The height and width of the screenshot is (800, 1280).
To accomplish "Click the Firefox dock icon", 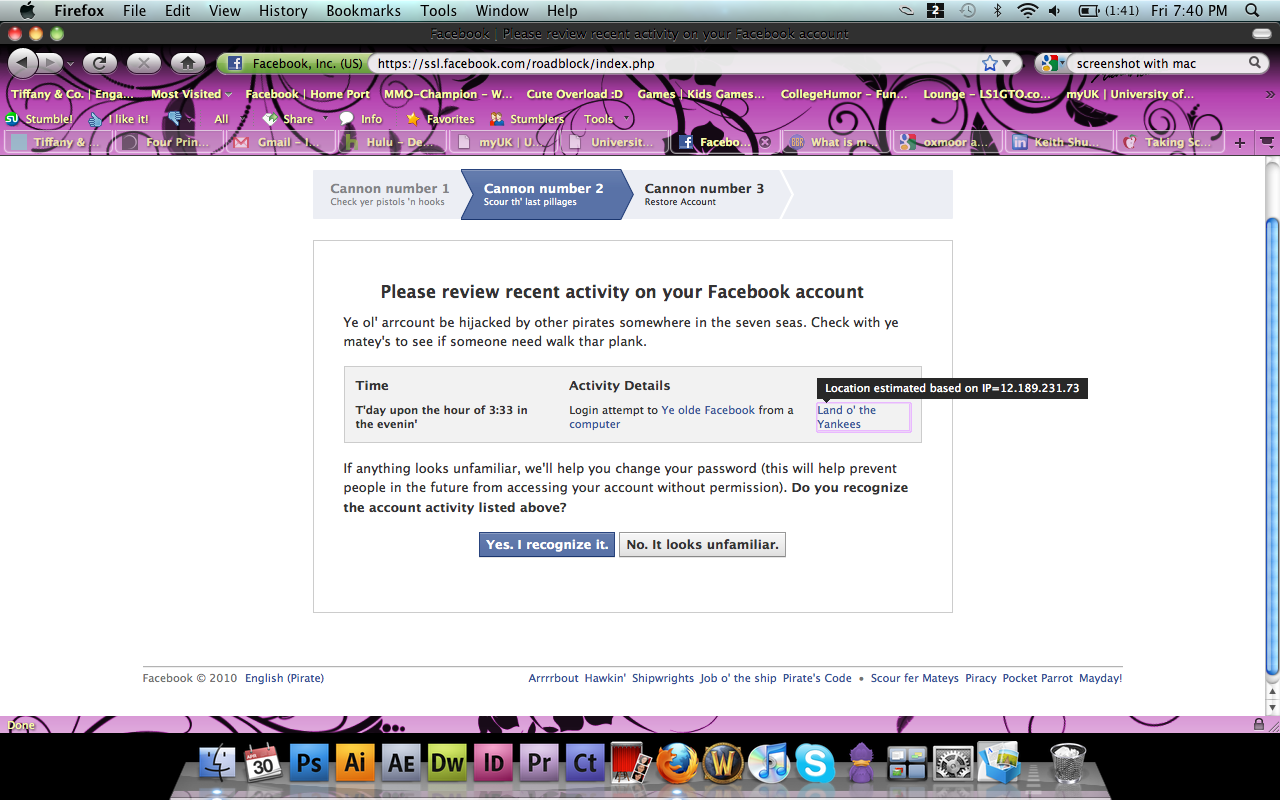I will pos(677,764).
